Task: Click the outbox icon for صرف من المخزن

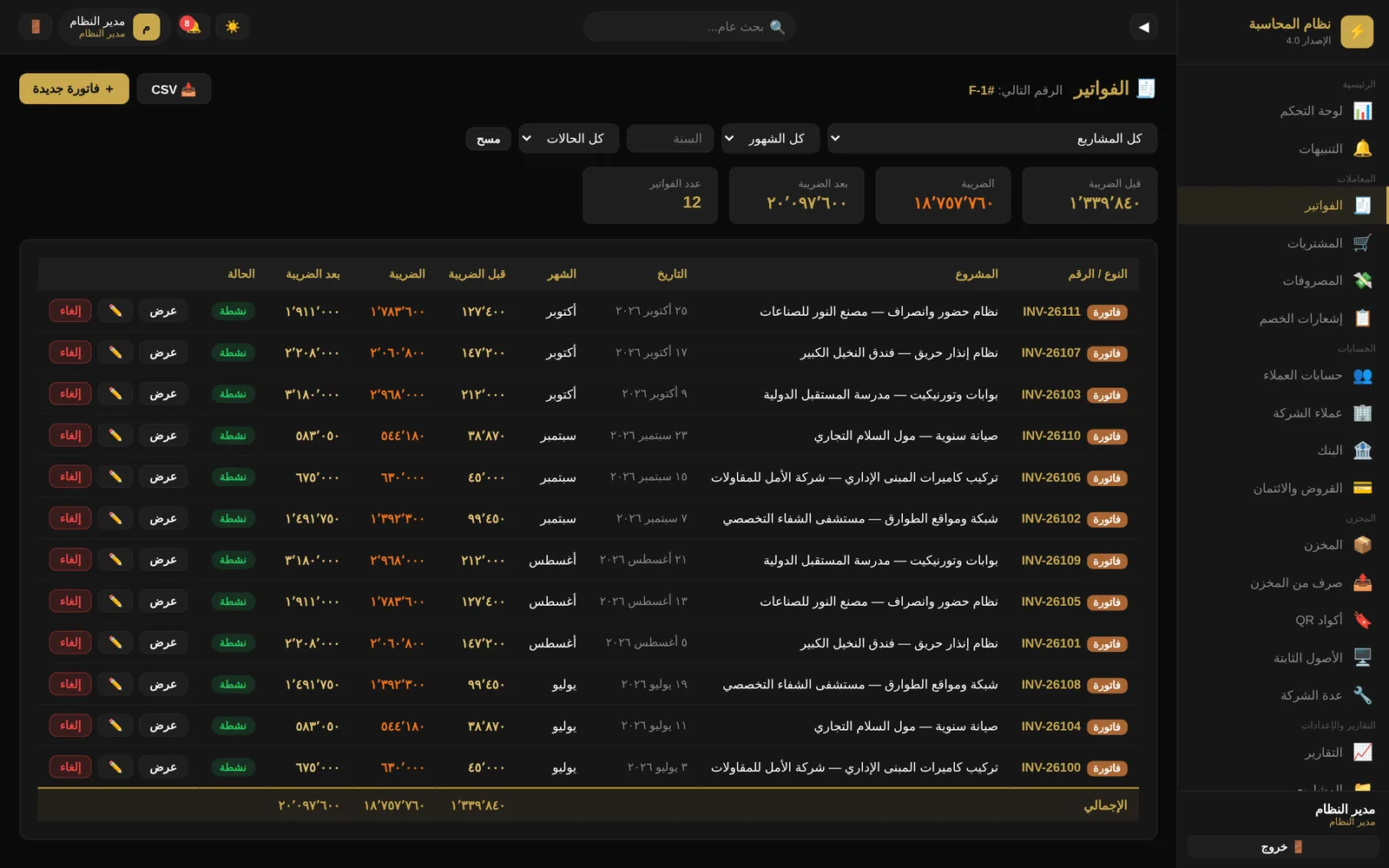Action: coord(1363,582)
